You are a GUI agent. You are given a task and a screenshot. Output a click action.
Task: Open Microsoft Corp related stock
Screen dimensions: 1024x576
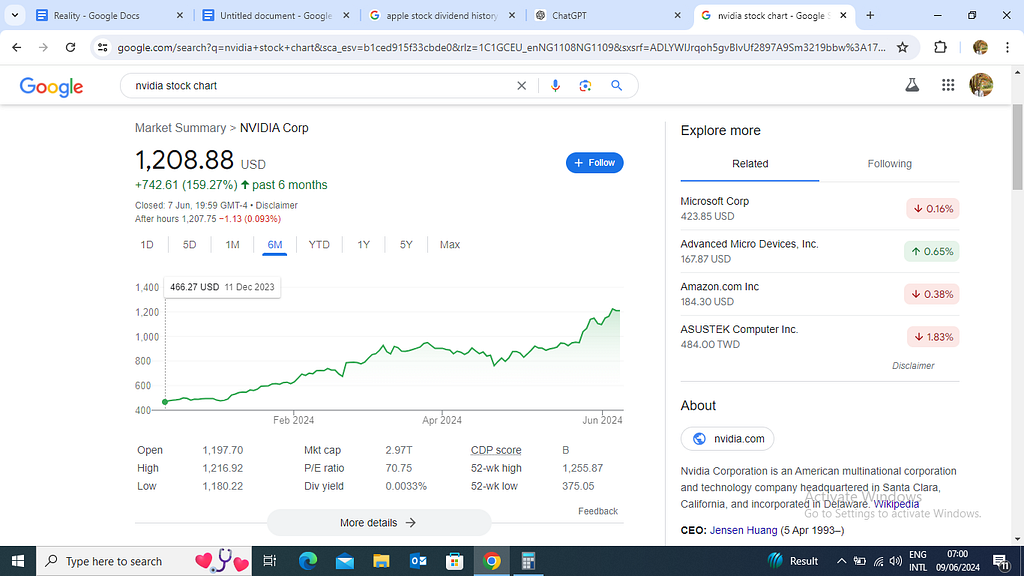point(820,208)
